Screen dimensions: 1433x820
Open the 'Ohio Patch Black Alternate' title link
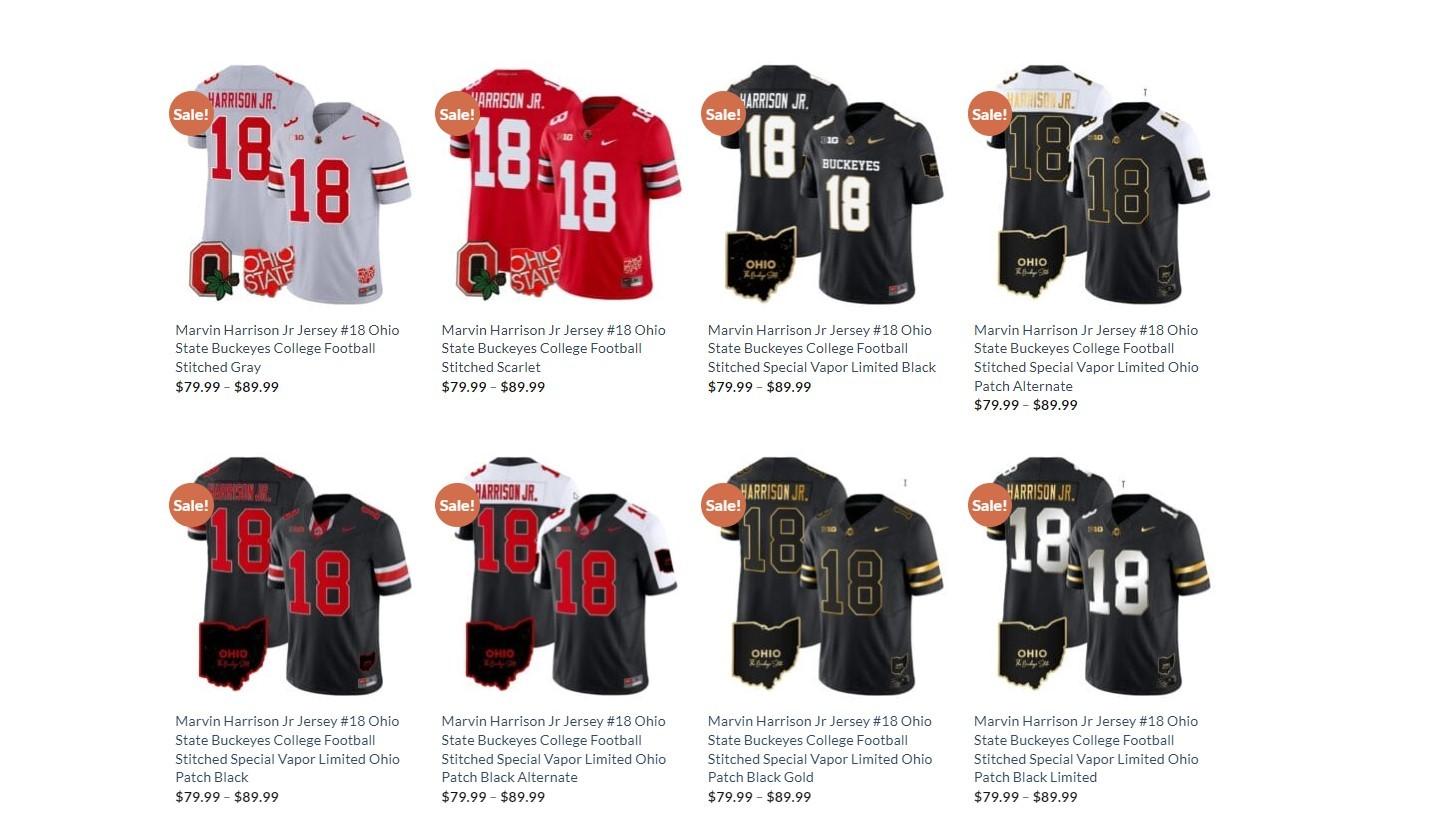553,749
